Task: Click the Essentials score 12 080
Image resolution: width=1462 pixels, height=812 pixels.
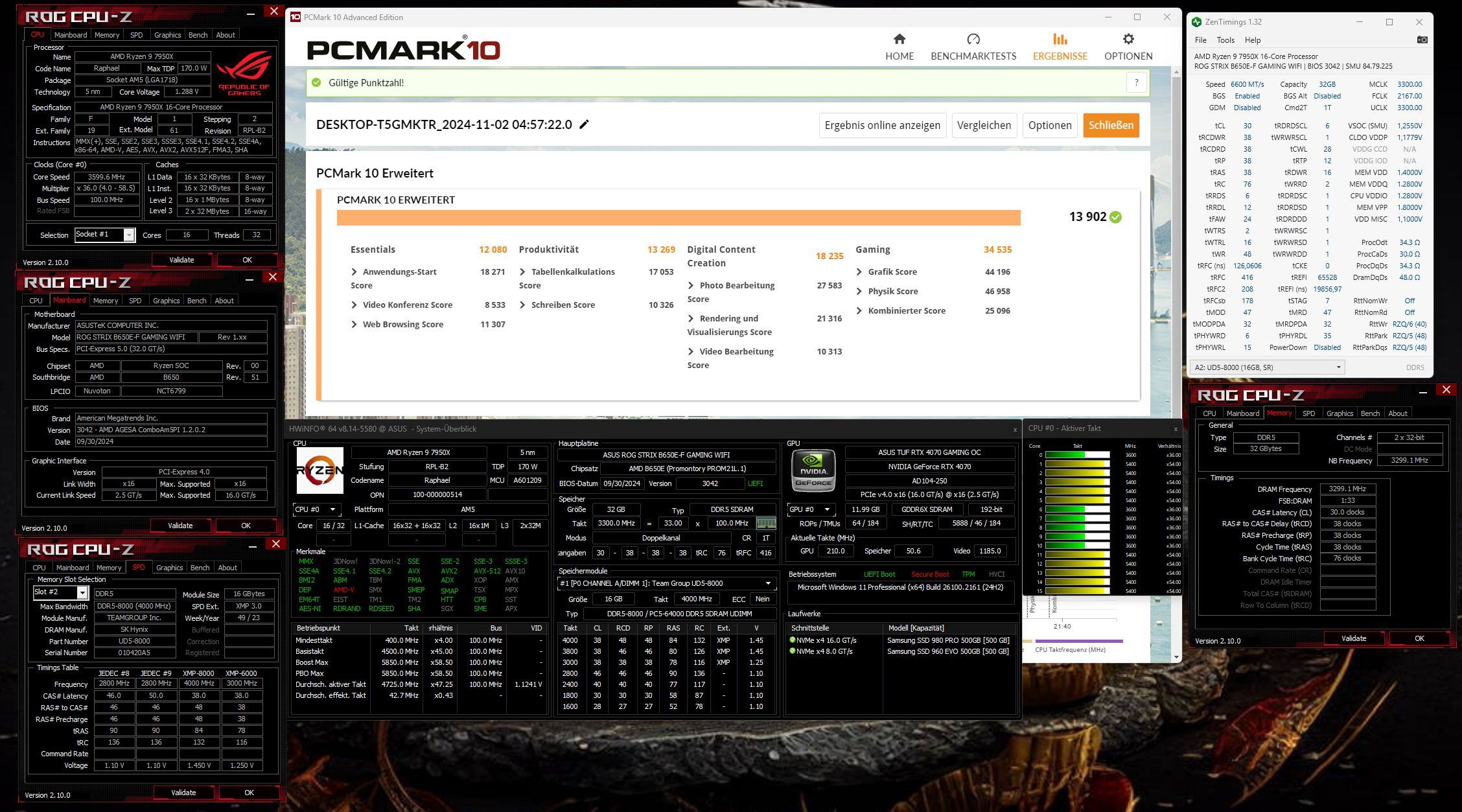Action: tap(493, 249)
